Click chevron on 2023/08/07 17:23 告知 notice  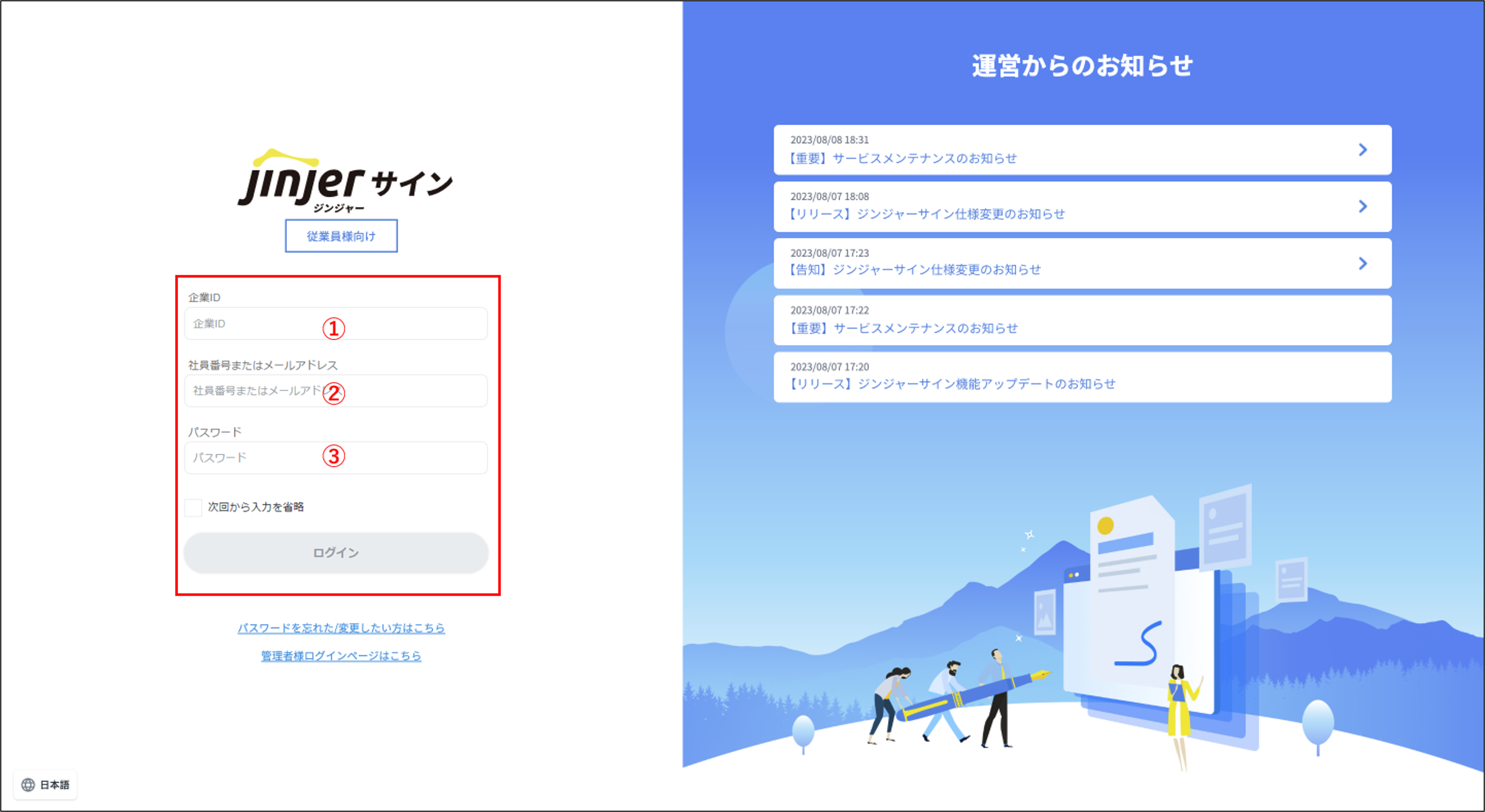click(1362, 263)
